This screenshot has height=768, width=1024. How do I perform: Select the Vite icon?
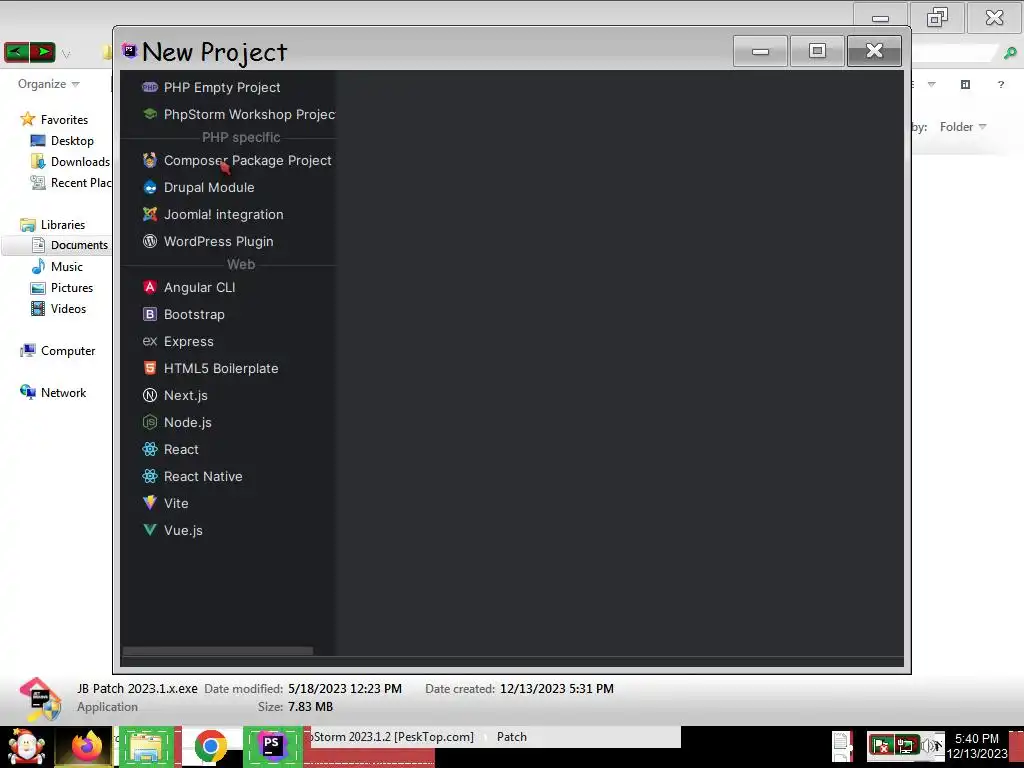[150, 503]
